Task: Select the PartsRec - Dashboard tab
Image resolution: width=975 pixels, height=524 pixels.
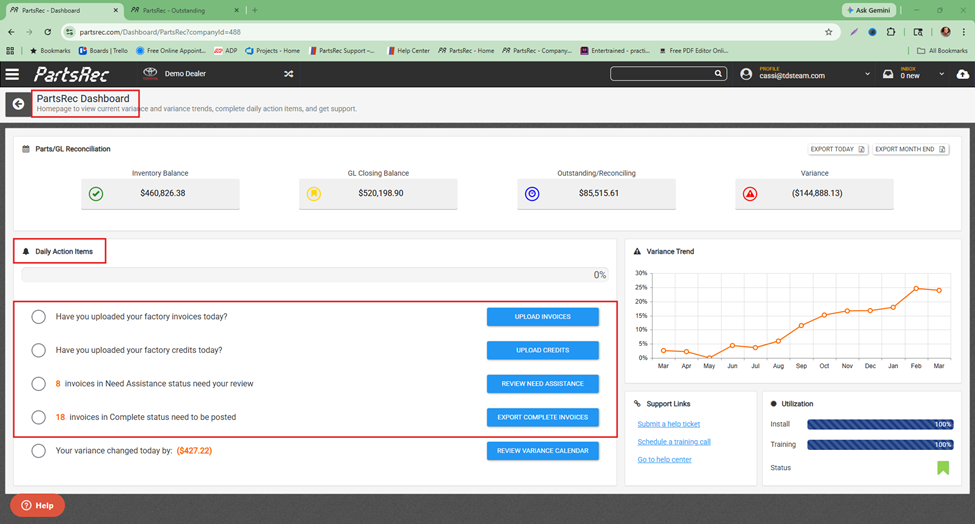Action: pyautogui.click(x=63, y=10)
